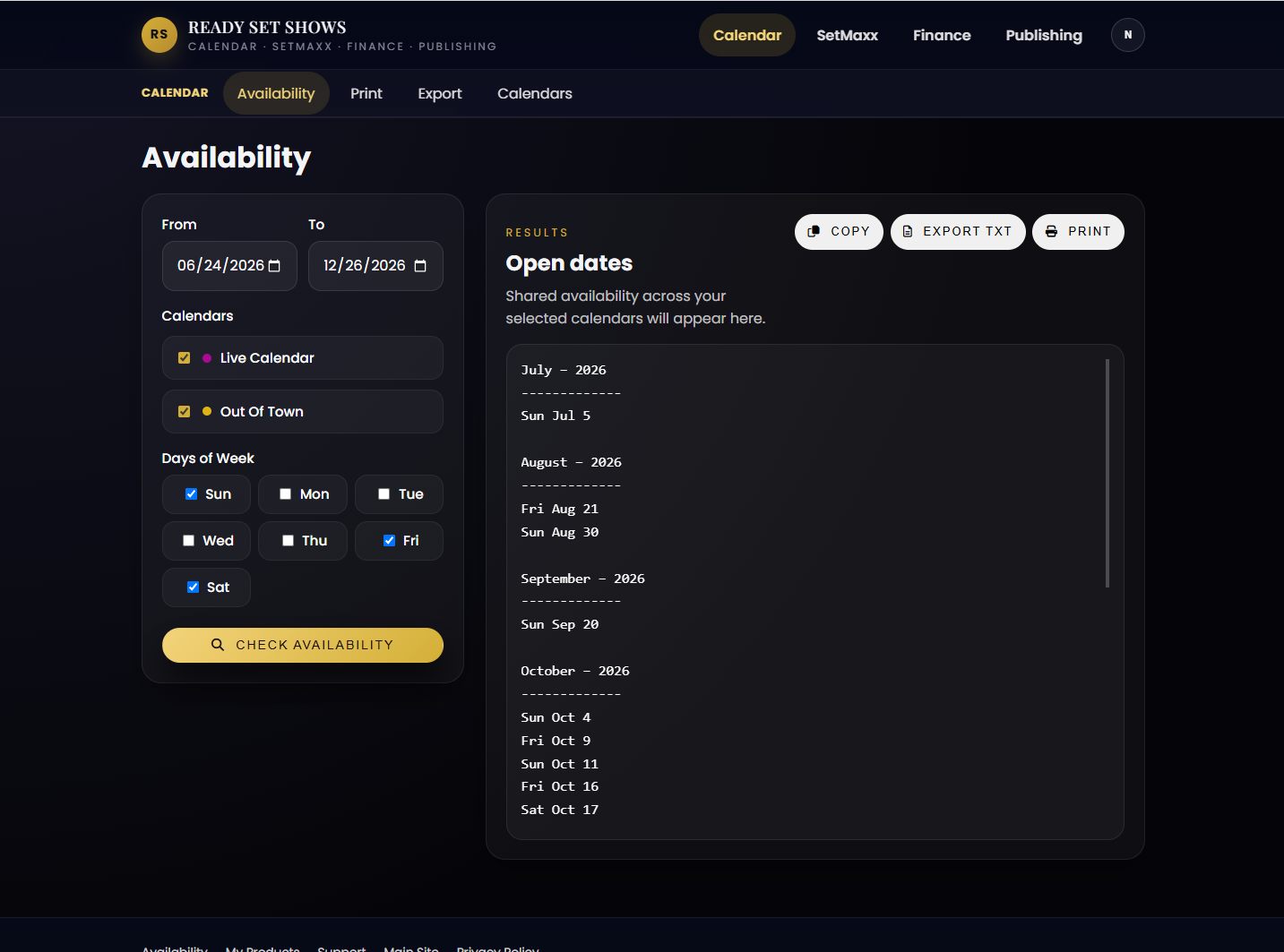Click the RS logo badge
This screenshot has height=952, width=1284.
(x=159, y=35)
